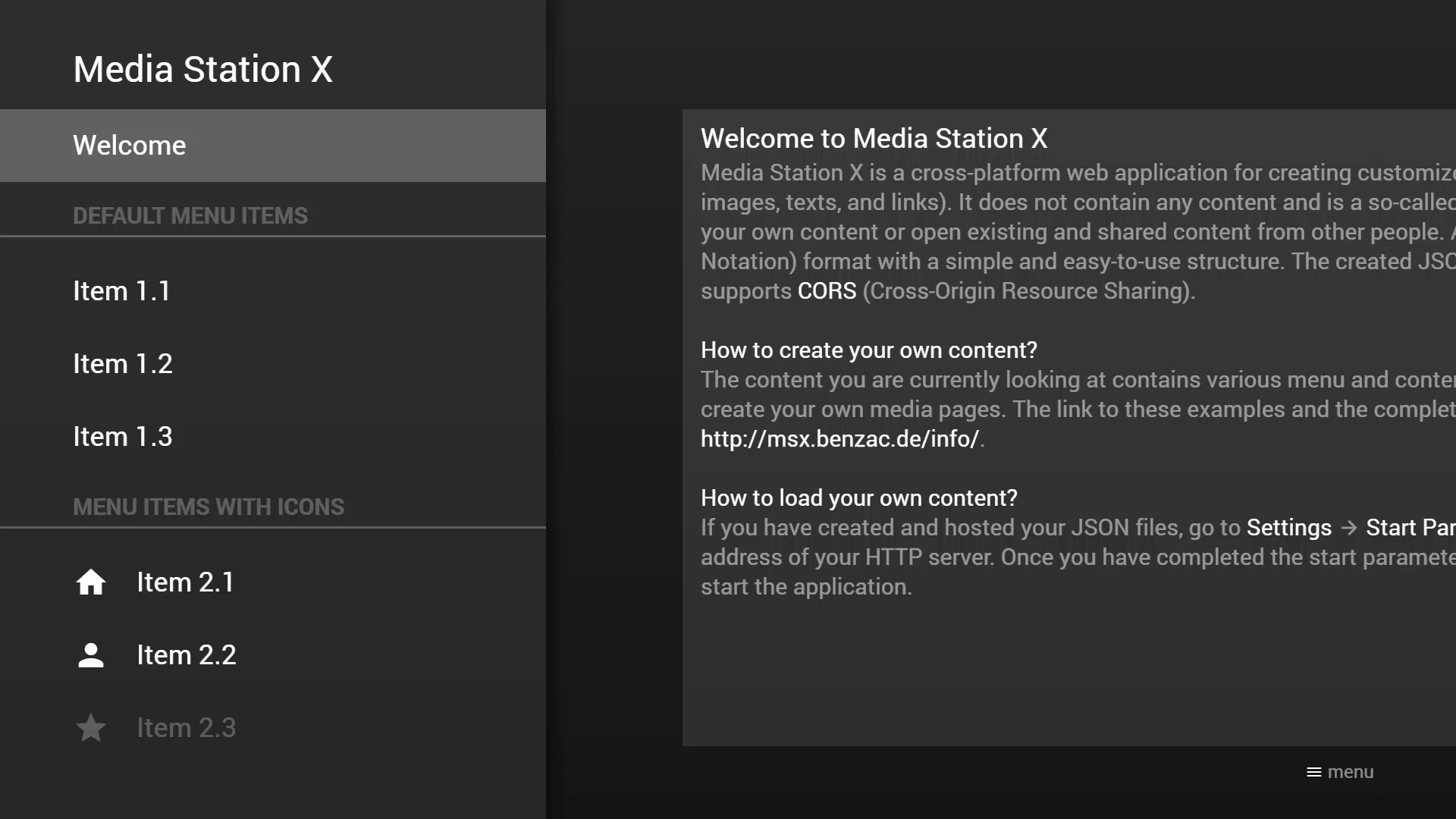Open the http://msx.benzac.de/info/ link
The height and width of the screenshot is (819, 1456).
tap(839, 438)
